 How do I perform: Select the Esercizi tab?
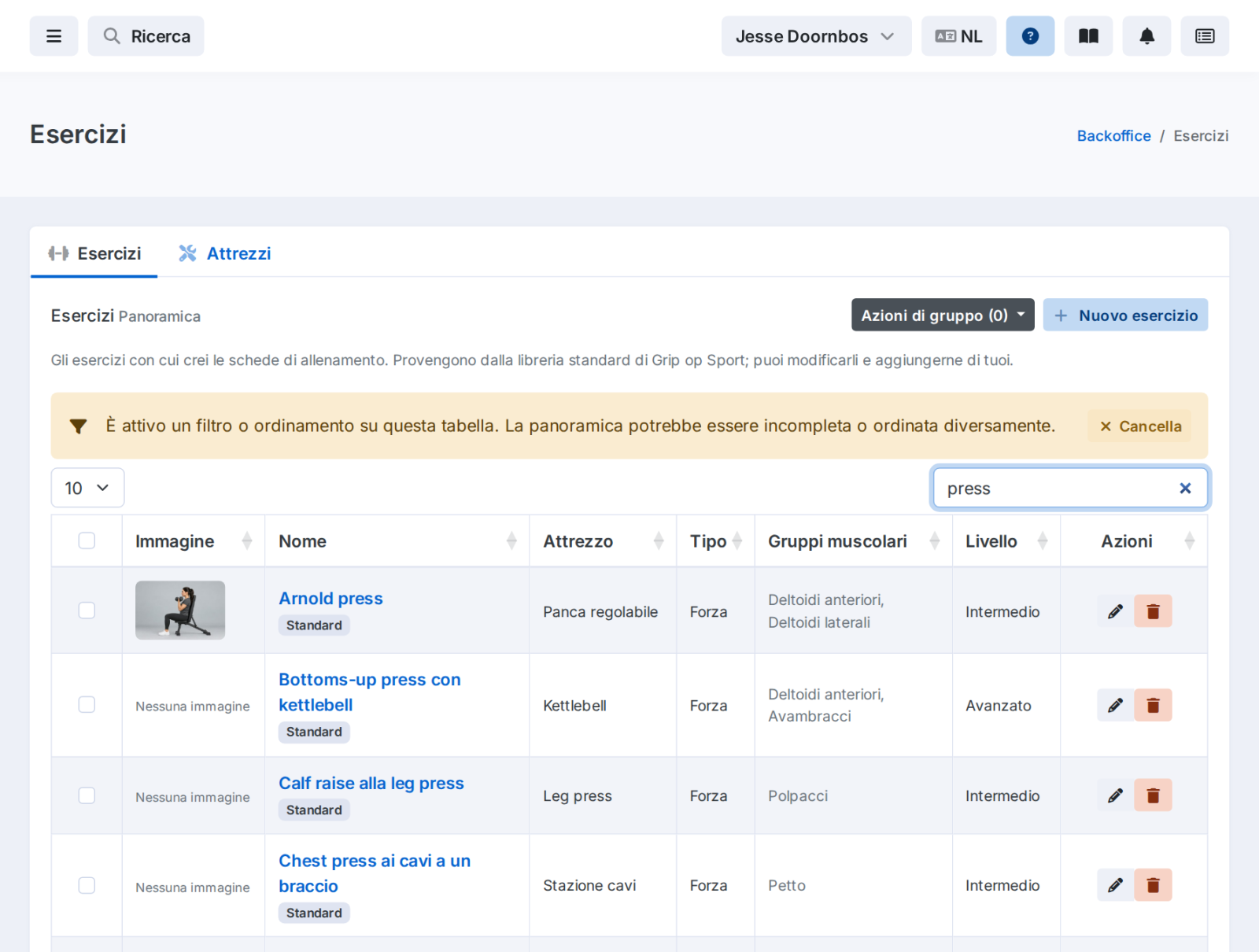[x=94, y=253]
